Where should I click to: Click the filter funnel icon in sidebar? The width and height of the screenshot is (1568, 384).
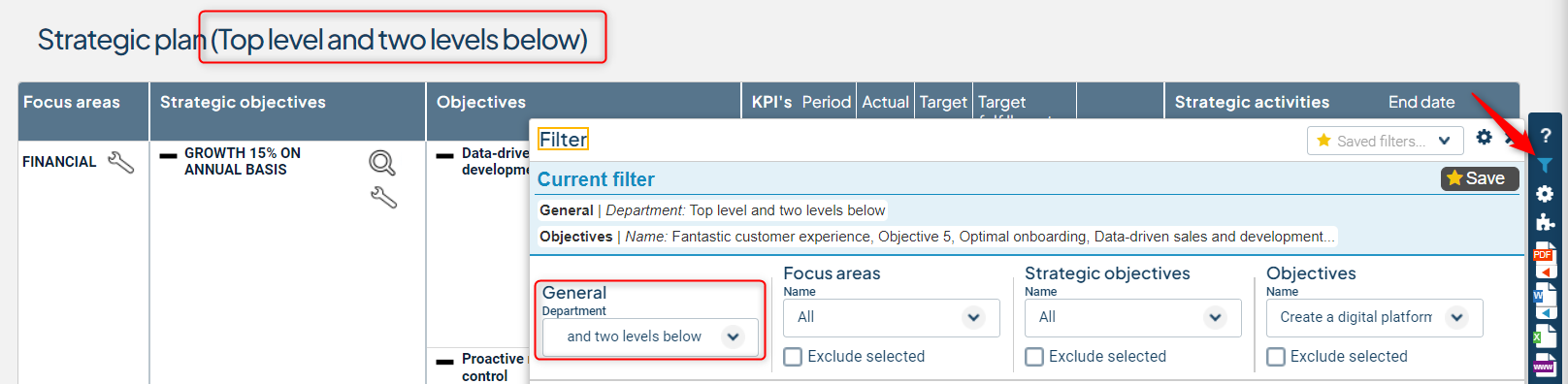1545,165
